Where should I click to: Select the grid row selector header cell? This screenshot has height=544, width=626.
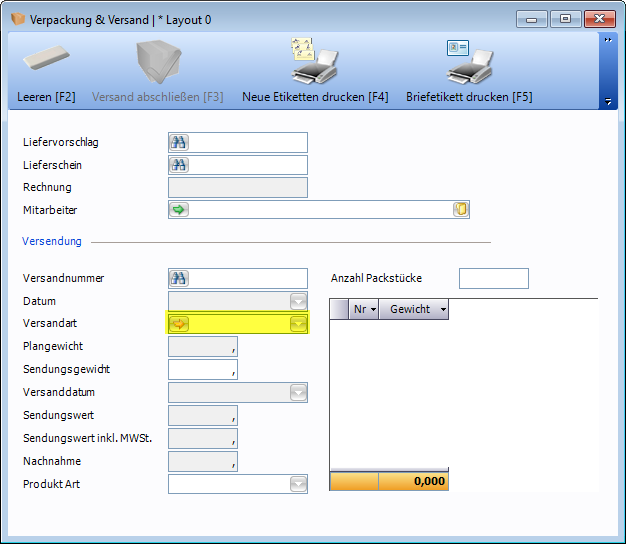(339, 310)
